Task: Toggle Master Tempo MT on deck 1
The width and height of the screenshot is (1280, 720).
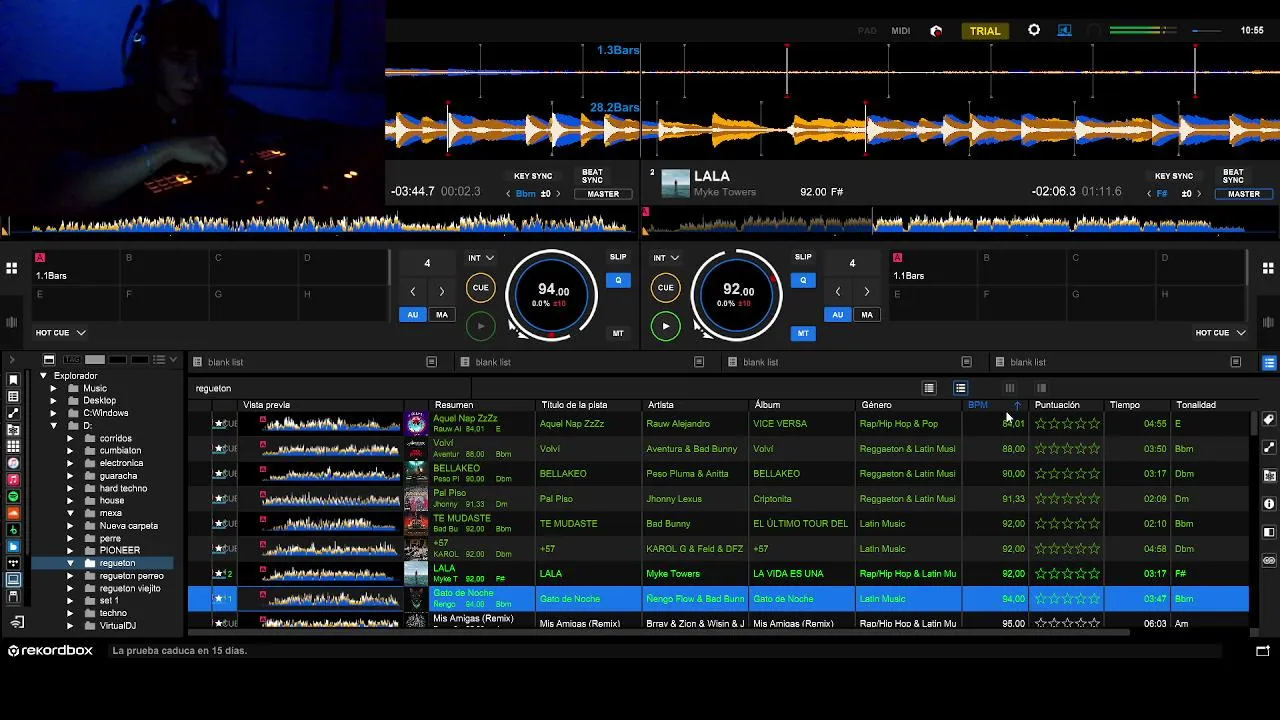Action: click(618, 333)
